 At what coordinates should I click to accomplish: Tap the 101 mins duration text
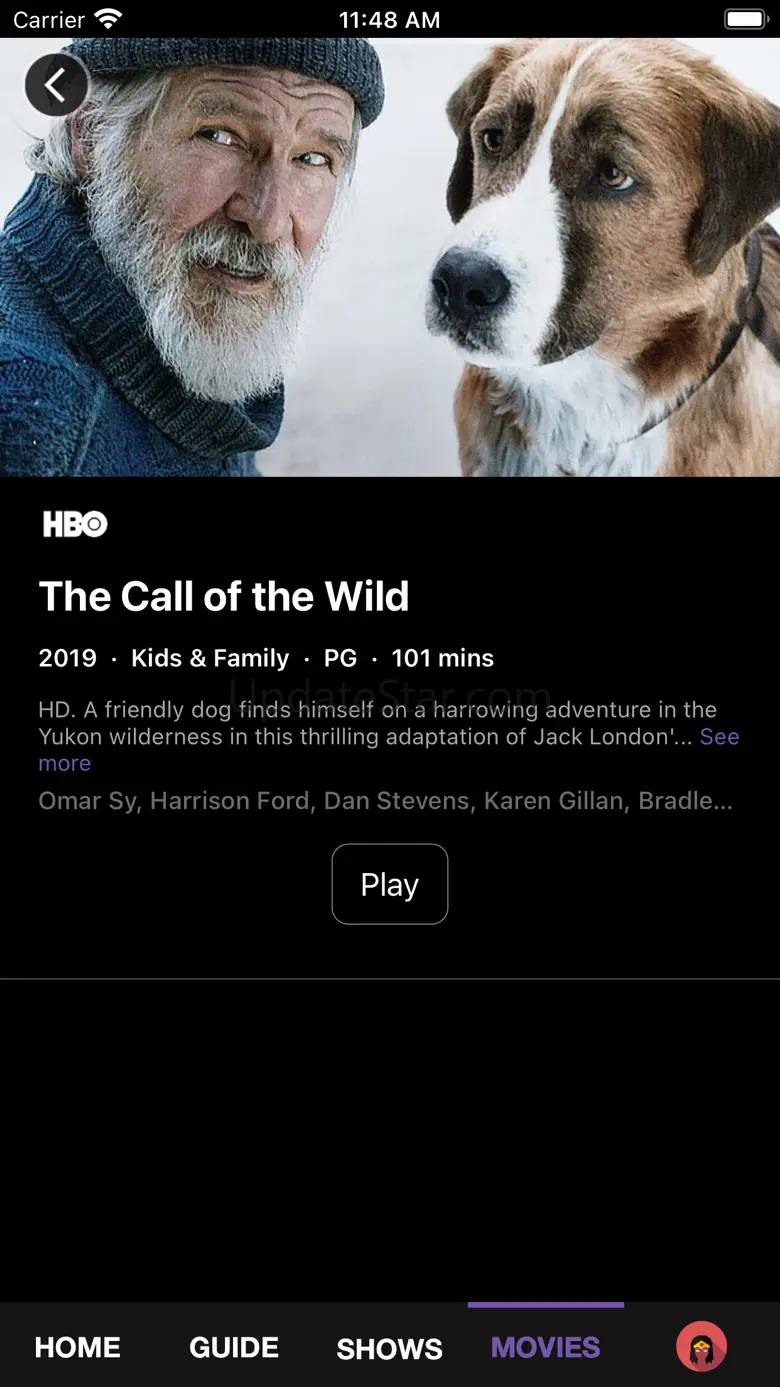point(443,658)
